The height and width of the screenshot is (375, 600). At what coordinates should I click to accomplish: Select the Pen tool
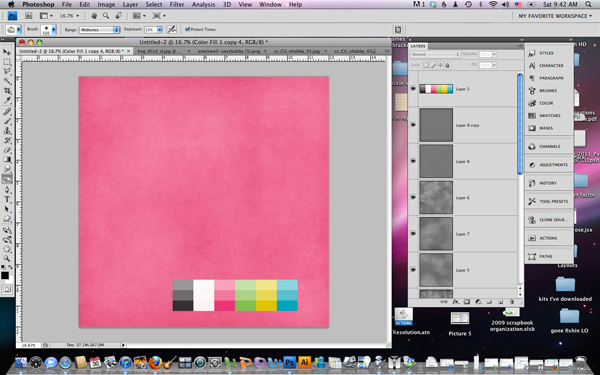pyautogui.click(x=7, y=190)
